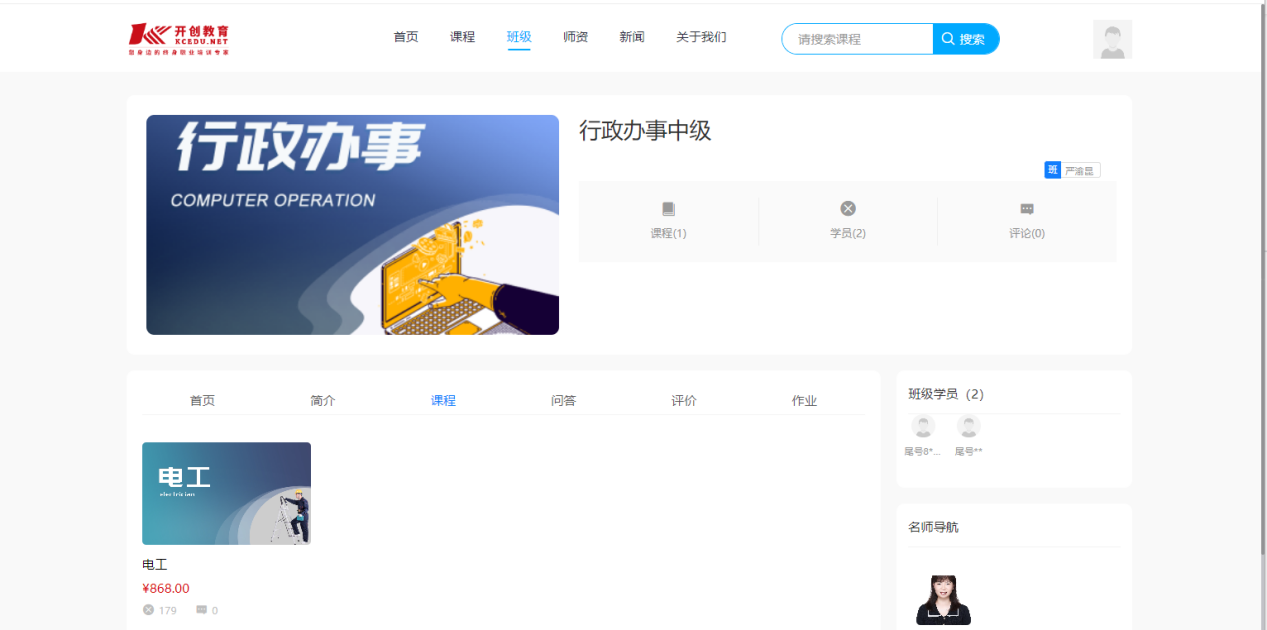
Task: Click the 名师导航 heading
Action: (x=933, y=527)
